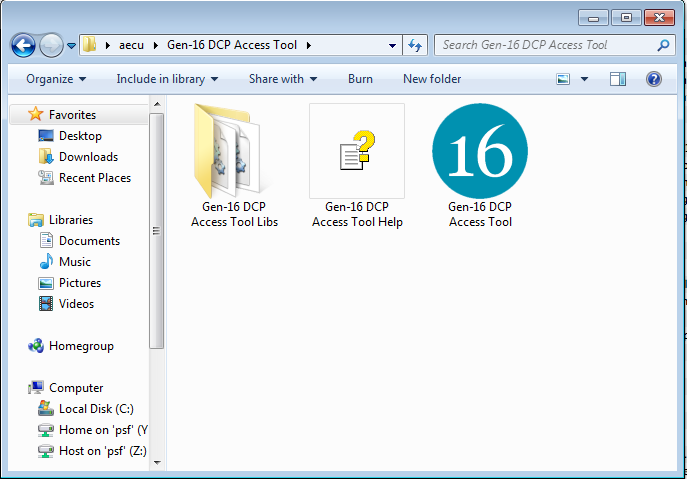
Task: Click the search magnifier icon
Action: tap(664, 45)
